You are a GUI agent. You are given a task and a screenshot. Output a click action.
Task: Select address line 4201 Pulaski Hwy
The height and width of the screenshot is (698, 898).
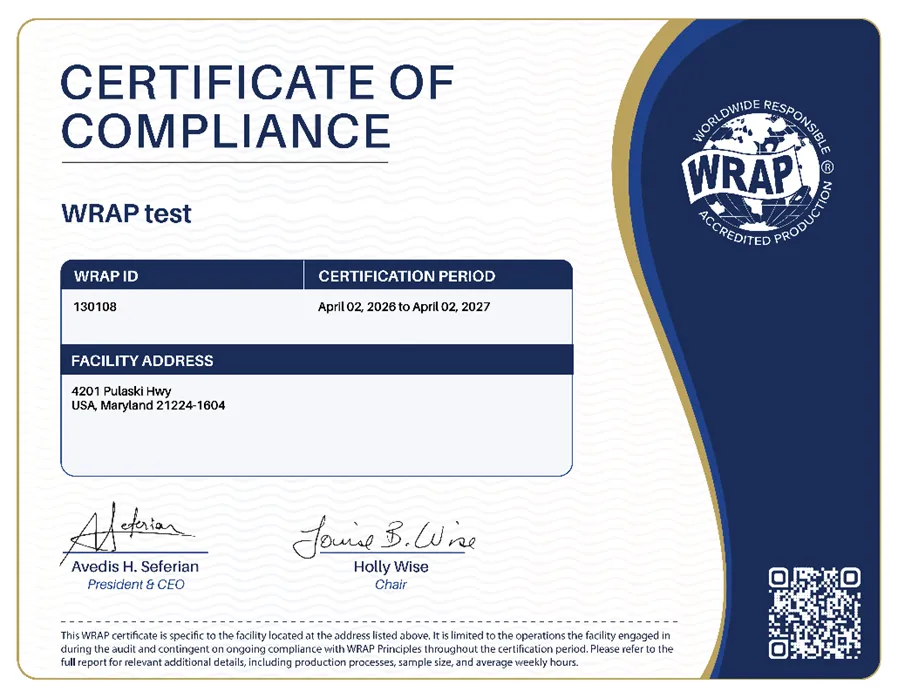[x=121, y=391]
